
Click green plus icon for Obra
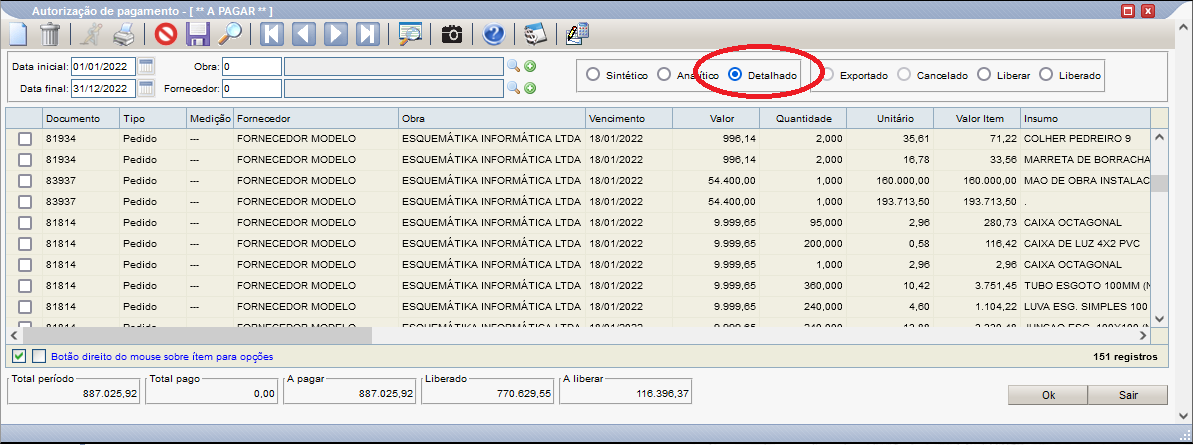(x=530, y=66)
